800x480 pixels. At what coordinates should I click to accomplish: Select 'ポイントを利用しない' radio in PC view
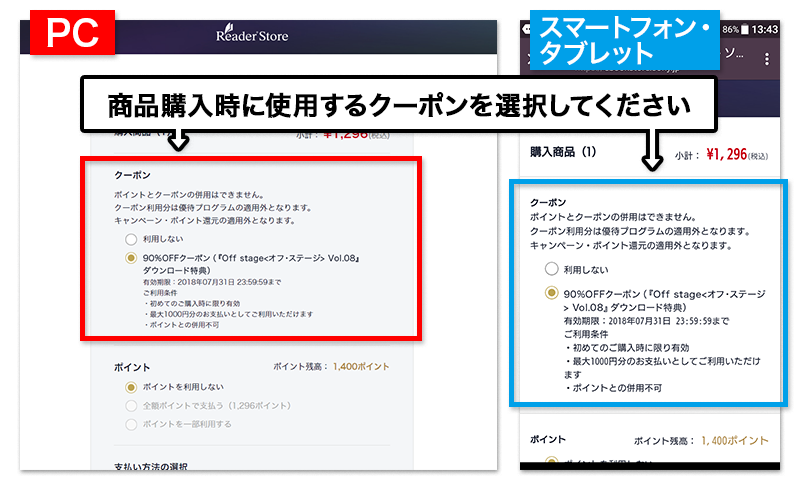coord(131,387)
